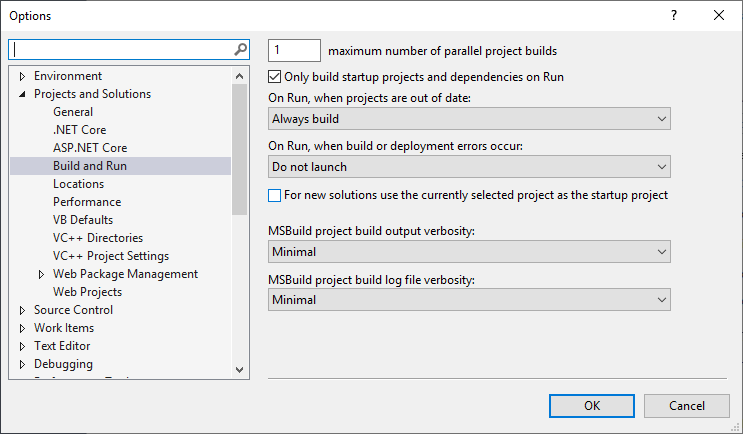Open the VB Defaults page
743x434 pixels.
tap(83, 220)
